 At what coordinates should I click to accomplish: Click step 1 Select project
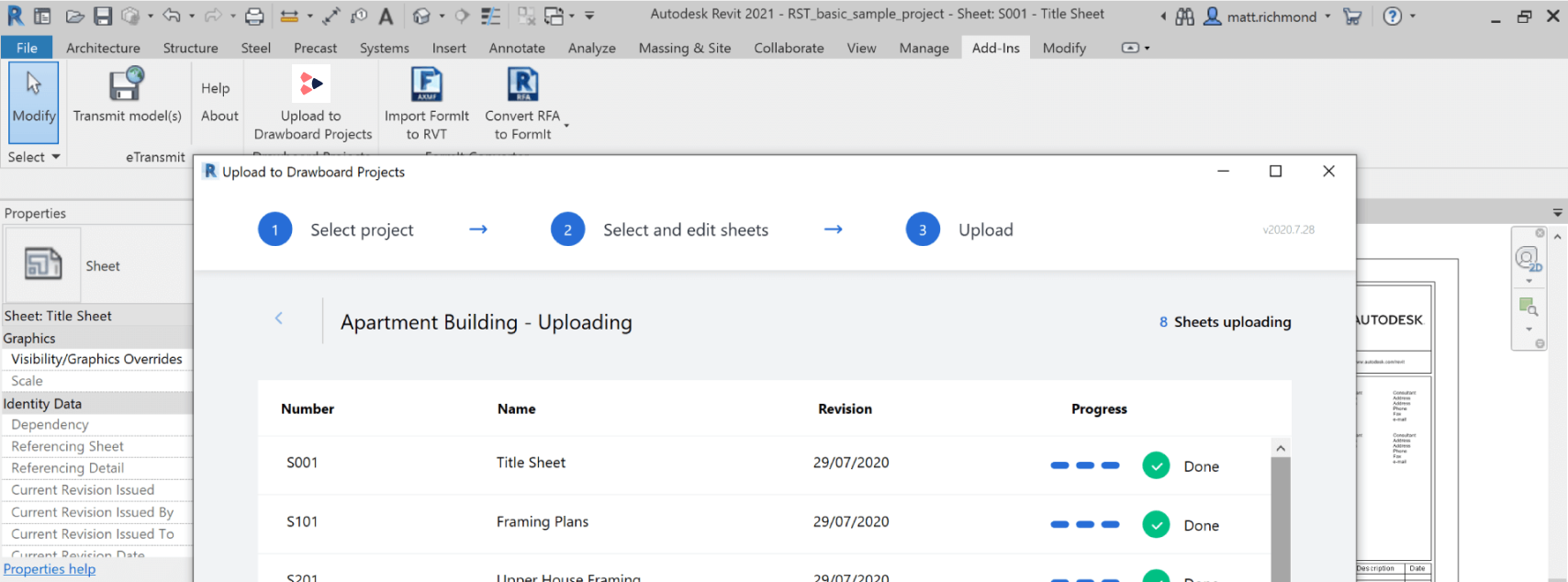click(x=336, y=229)
